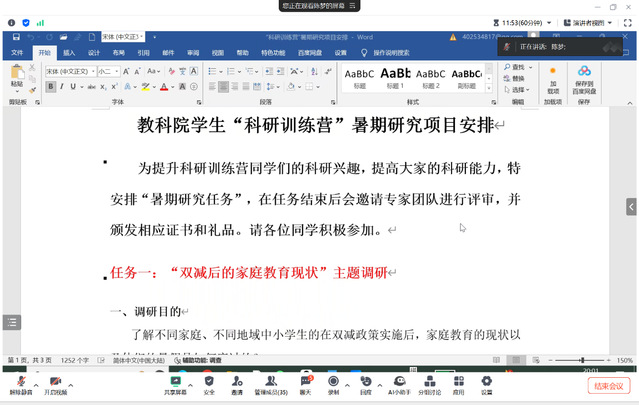This screenshot has height=405, width=639.
Task: Open the Review (审阅) ribbon tab
Action: pos(192,52)
